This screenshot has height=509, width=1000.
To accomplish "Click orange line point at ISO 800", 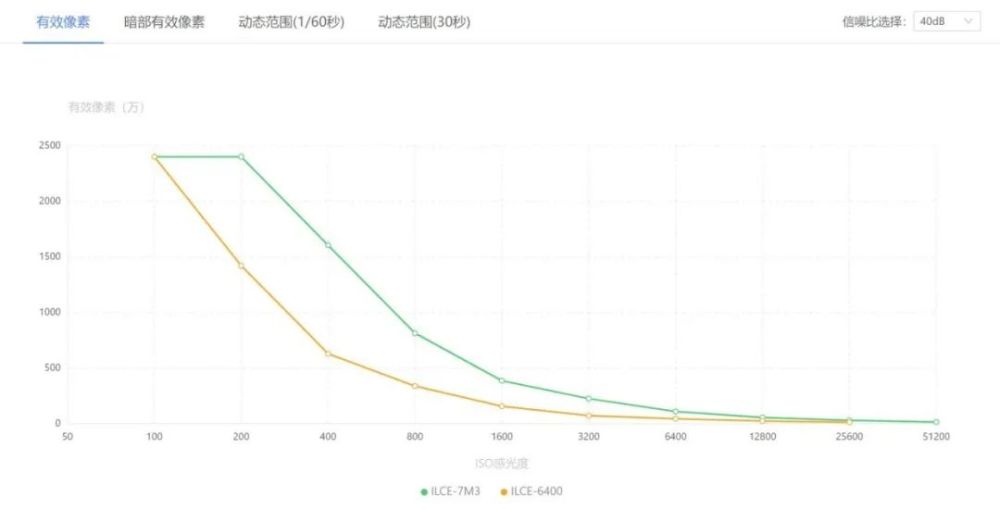I will pyautogui.click(x=415, y=386).
